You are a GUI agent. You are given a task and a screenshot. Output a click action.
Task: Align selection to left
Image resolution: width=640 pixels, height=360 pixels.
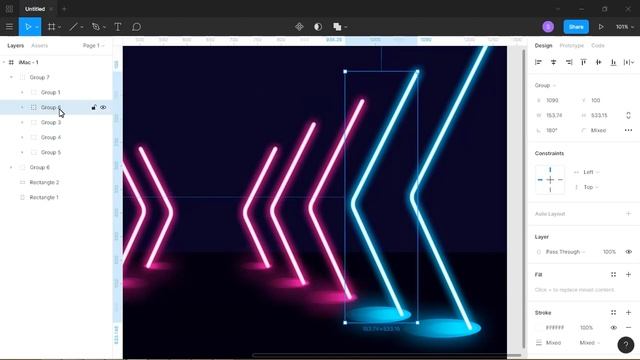[538, 62]
